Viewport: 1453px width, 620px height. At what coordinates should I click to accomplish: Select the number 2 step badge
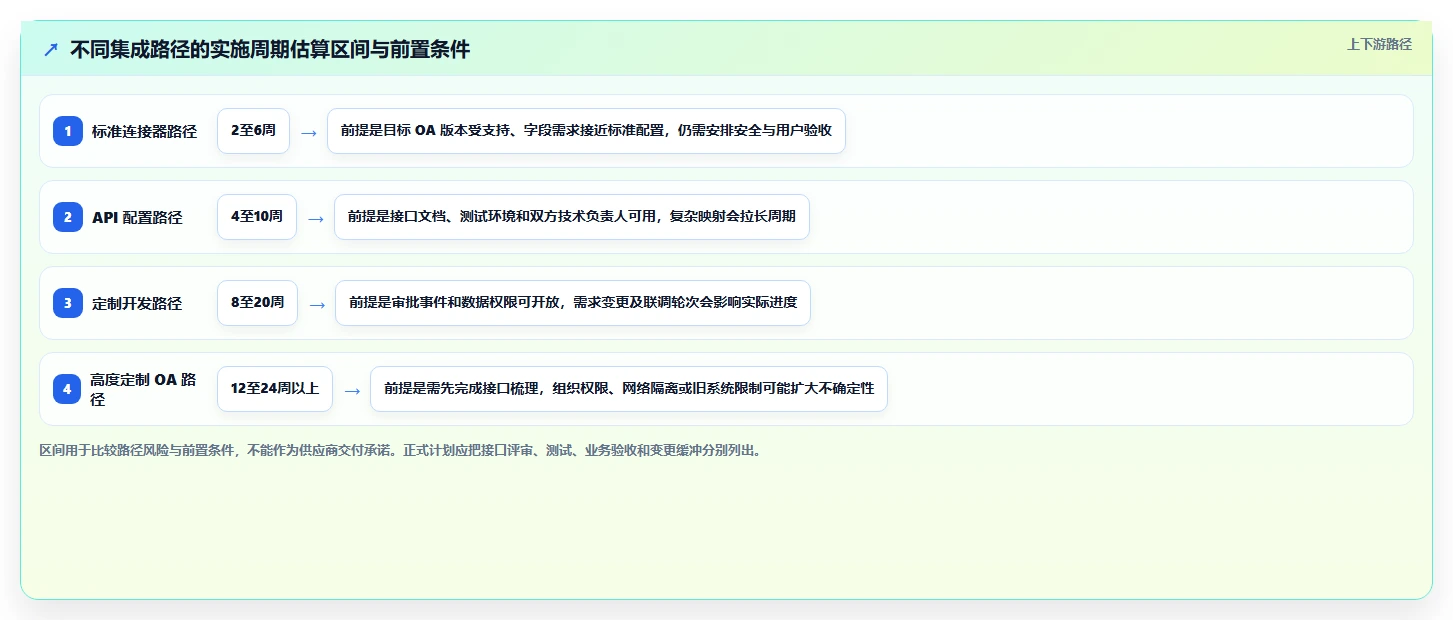(x=68, y=217)
